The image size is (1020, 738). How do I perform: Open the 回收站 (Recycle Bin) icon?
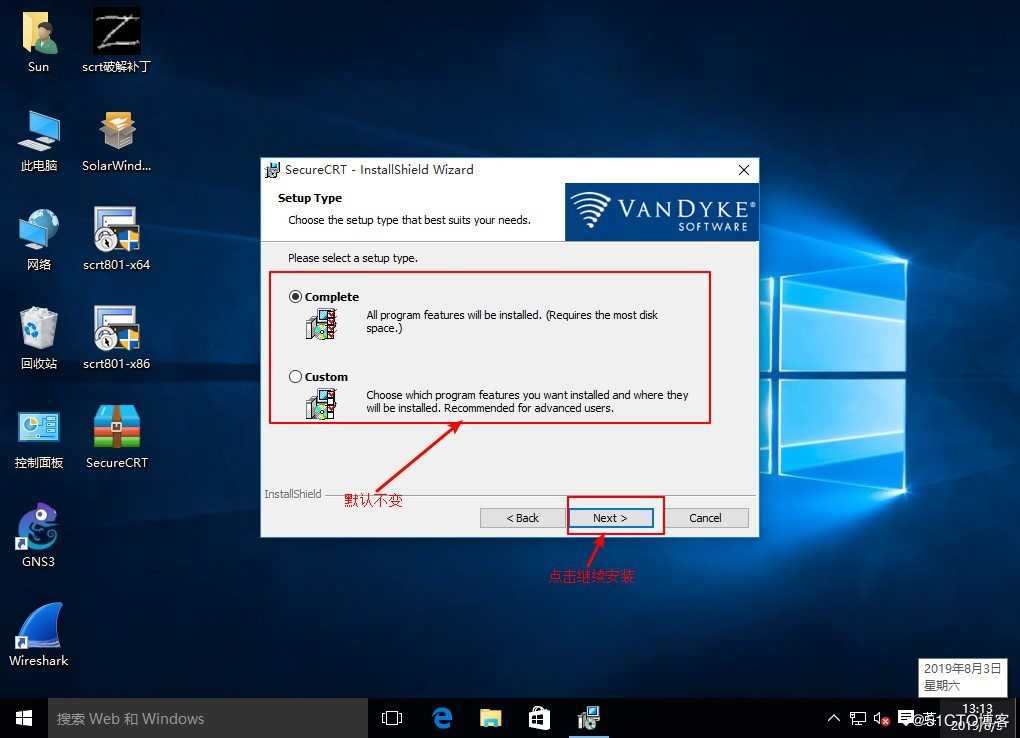coord(38,338)
